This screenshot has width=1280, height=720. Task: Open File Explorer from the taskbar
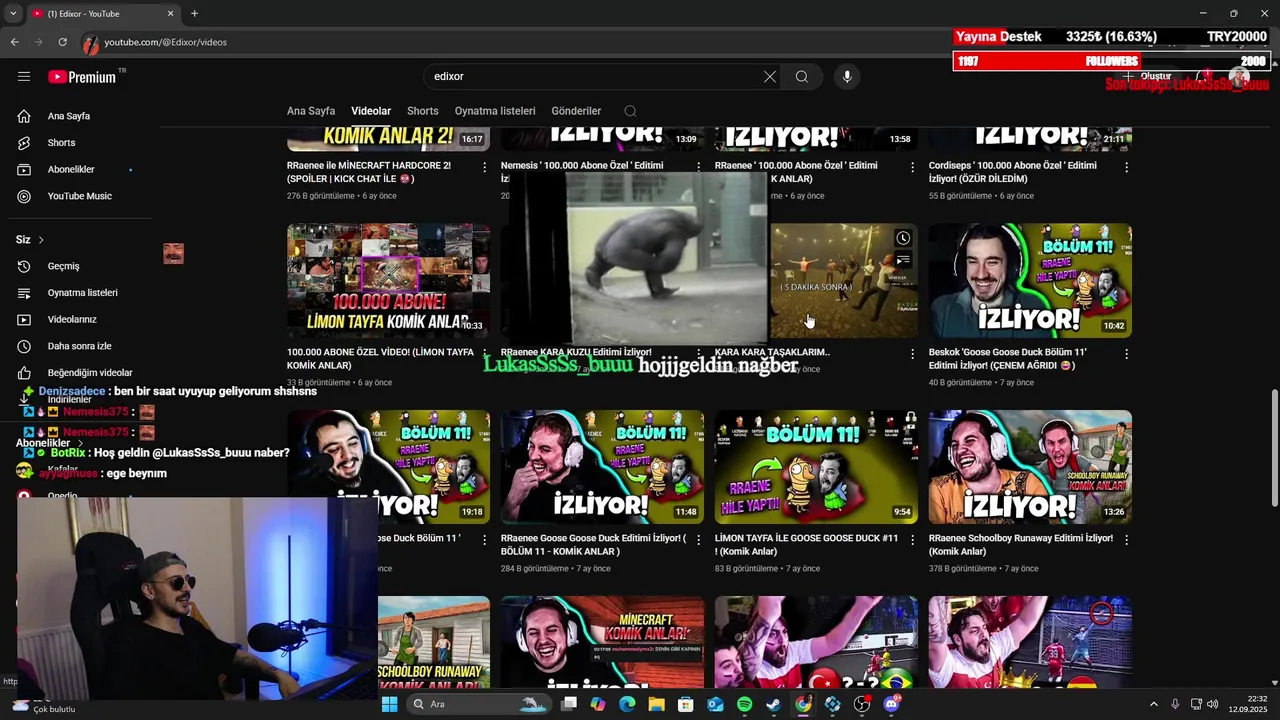click(656, 704)
